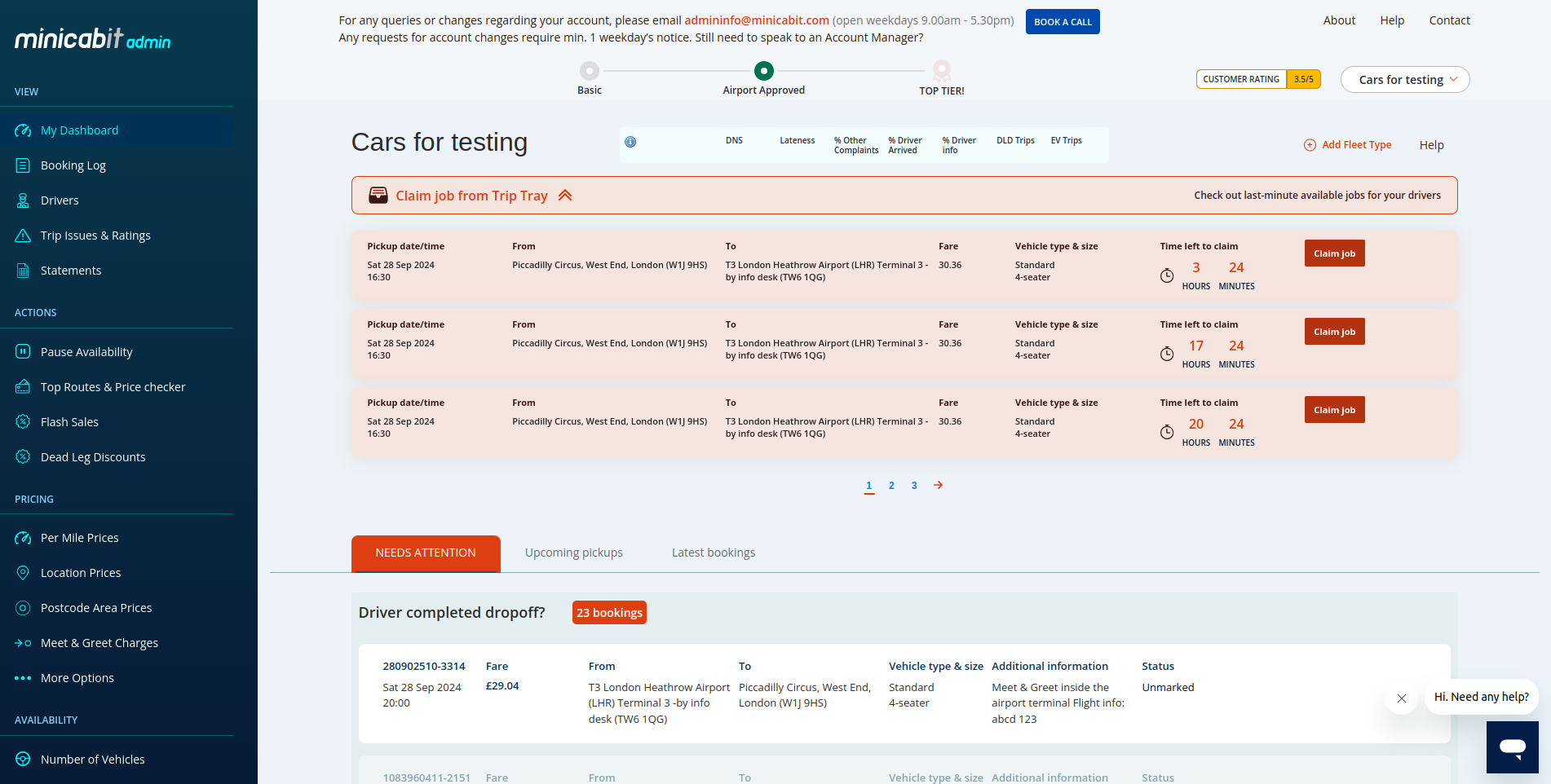Click the Pause Availability pause icon
Screen dimensions: 1551x784
pyautogui.click(x=23, y=352)
